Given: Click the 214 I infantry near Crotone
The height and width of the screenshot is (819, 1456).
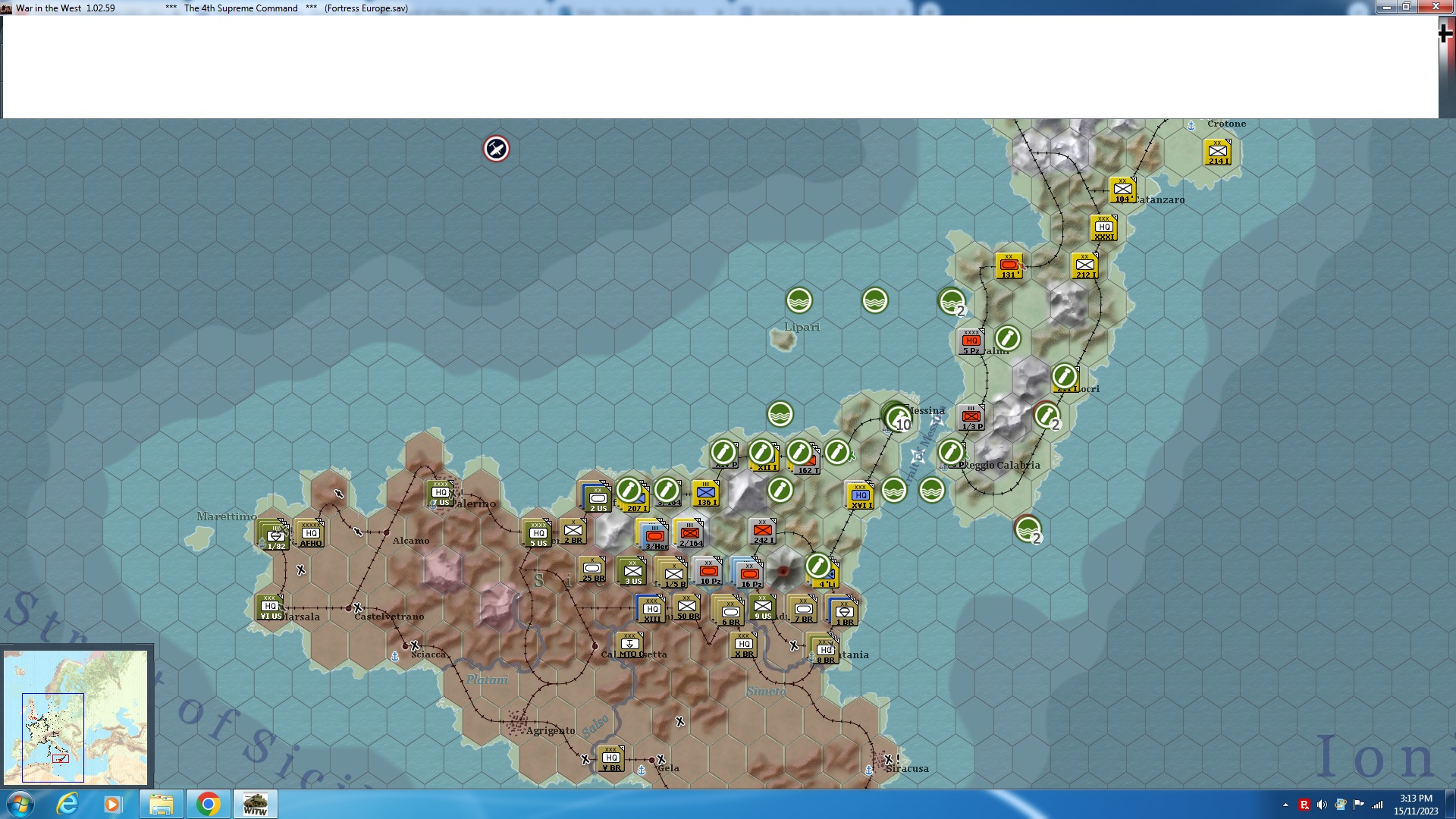Looking at the screenshot, I should point(1218,152).
